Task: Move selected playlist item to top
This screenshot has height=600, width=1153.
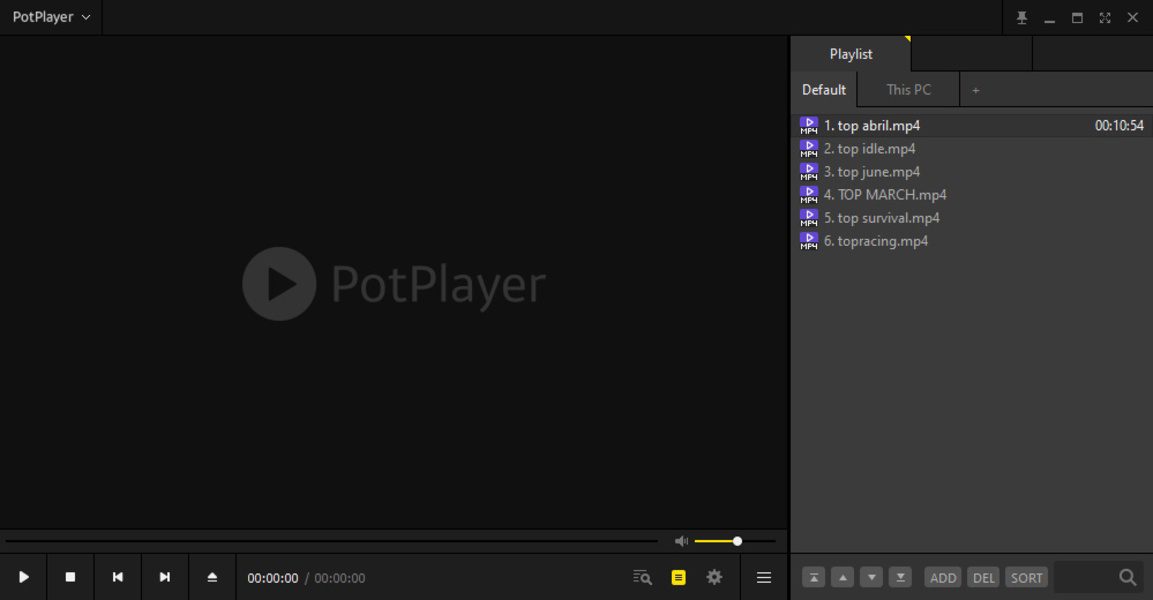Action: (813, 577)
